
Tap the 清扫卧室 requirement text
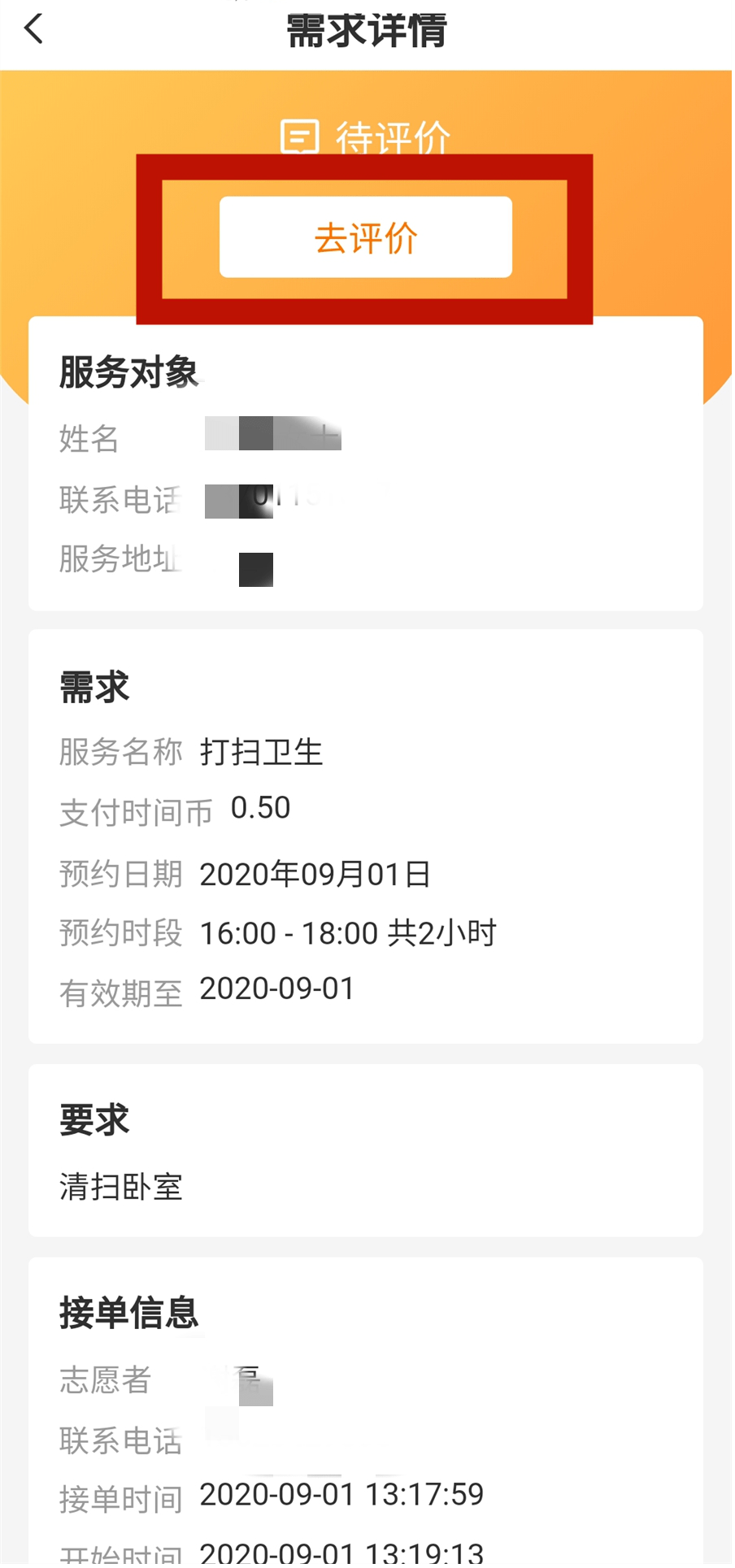121,1188
